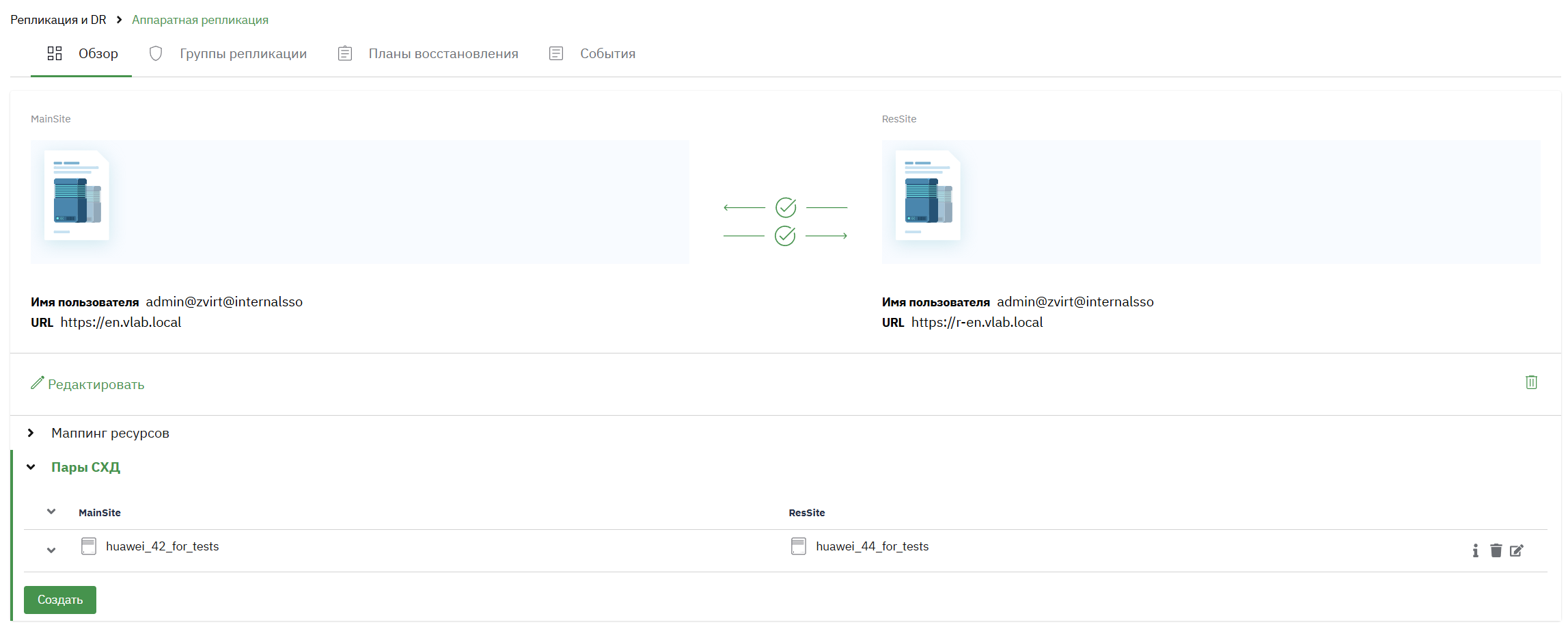This screenshot has height=627, width=1568.
Task: Click the MainSite server illustration
Action: click(77, 196)
